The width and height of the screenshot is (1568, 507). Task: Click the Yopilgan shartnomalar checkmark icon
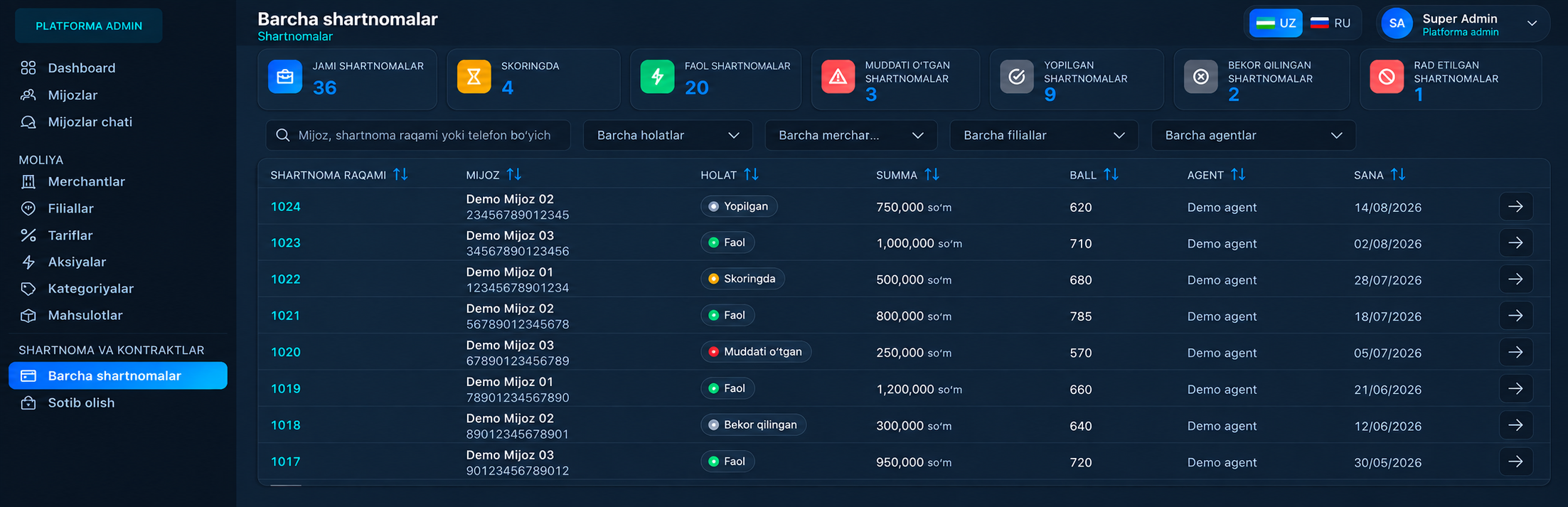coord(1017,77)
